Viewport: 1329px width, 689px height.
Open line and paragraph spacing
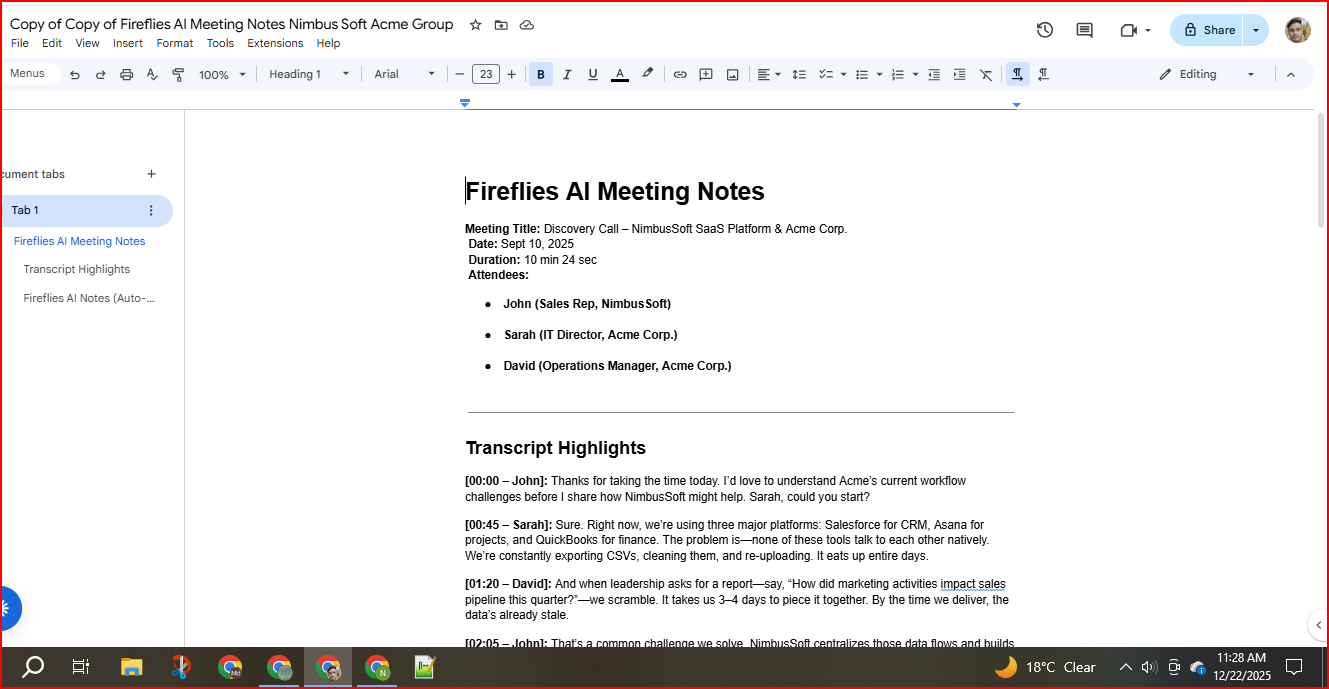tap(799, 74)
